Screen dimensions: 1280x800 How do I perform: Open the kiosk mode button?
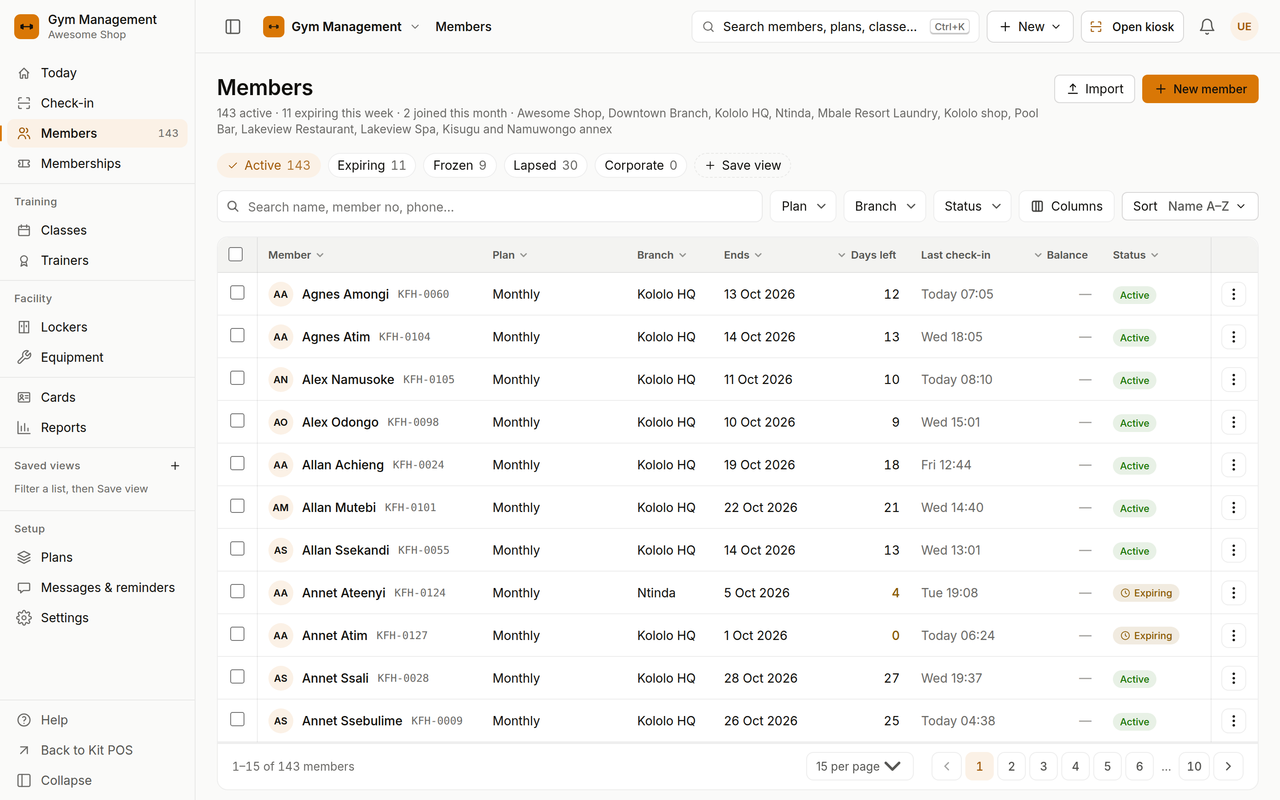point(1133,27)
